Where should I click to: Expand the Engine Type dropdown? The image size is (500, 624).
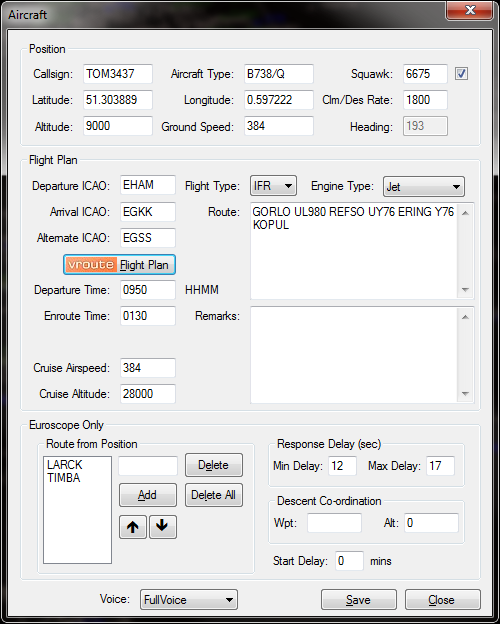coord(424,187)
